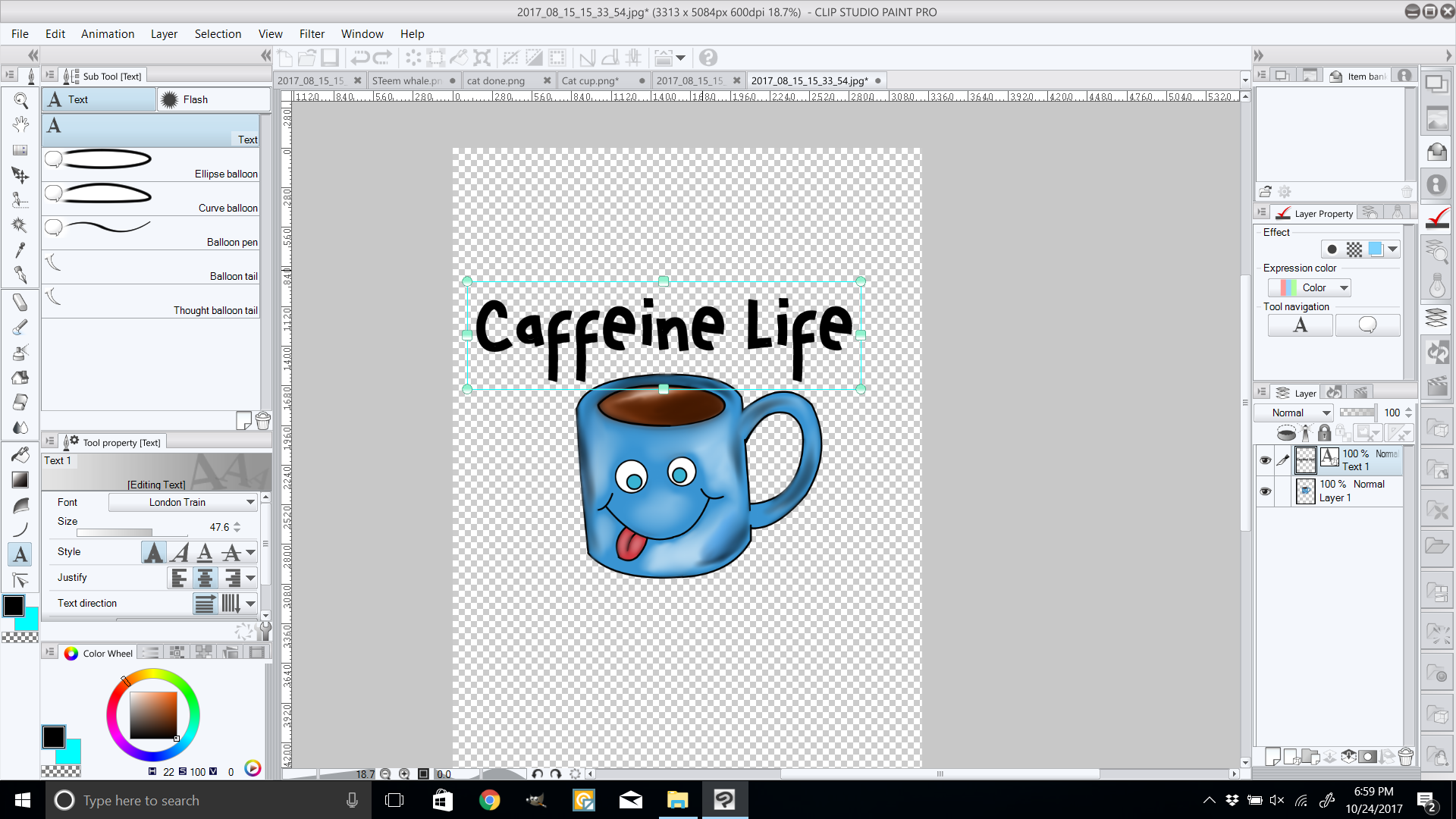Select the Thought balloon tail sub tool
Screen dimensions: 1456x819
point(151,301)
